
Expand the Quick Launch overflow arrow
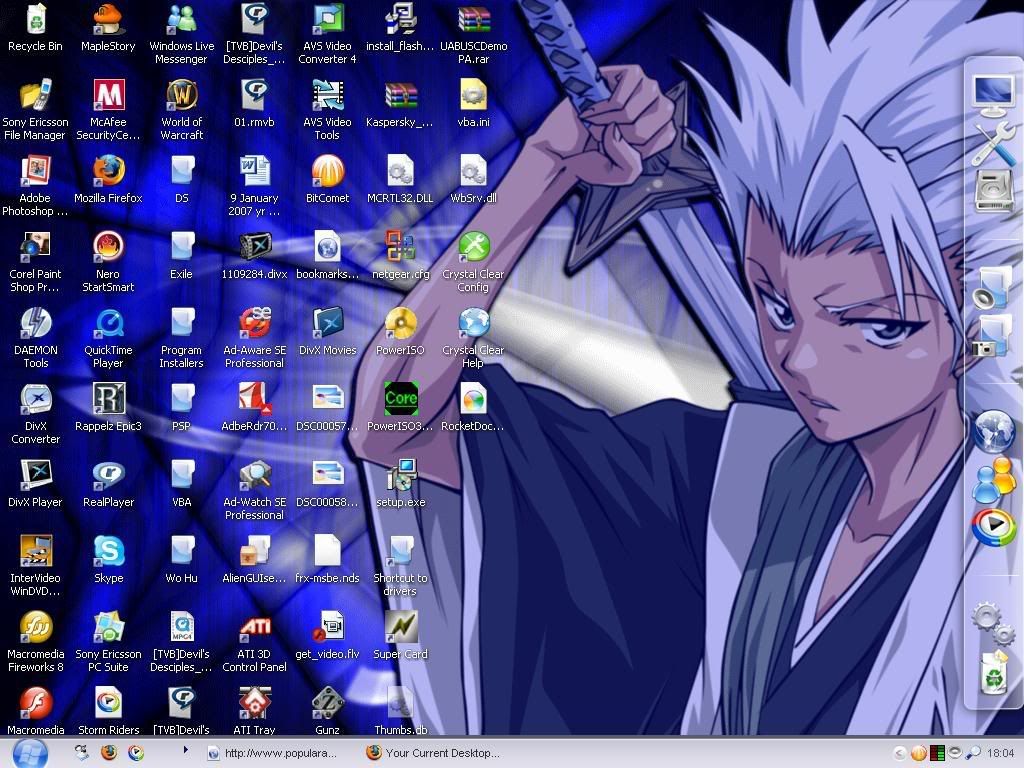185,750
